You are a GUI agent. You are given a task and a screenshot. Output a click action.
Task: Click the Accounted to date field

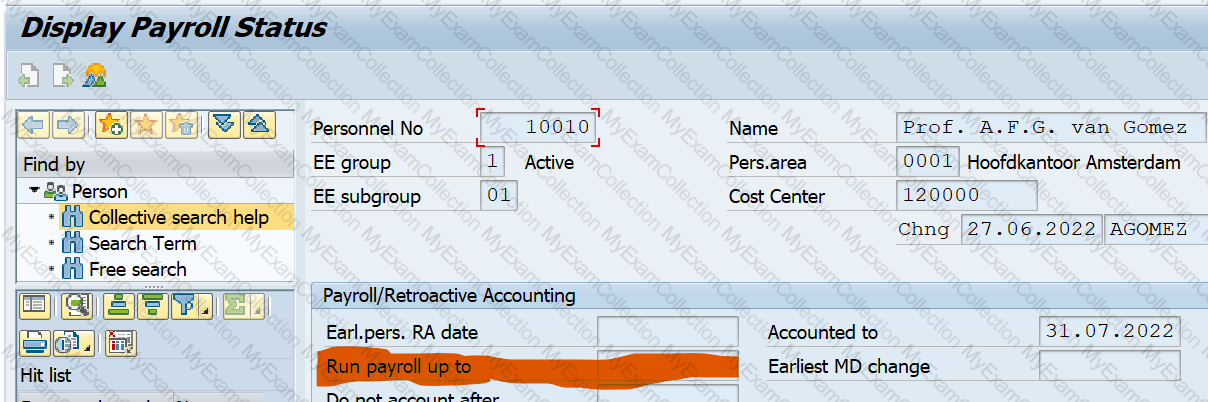click(x=1110, y=332)
